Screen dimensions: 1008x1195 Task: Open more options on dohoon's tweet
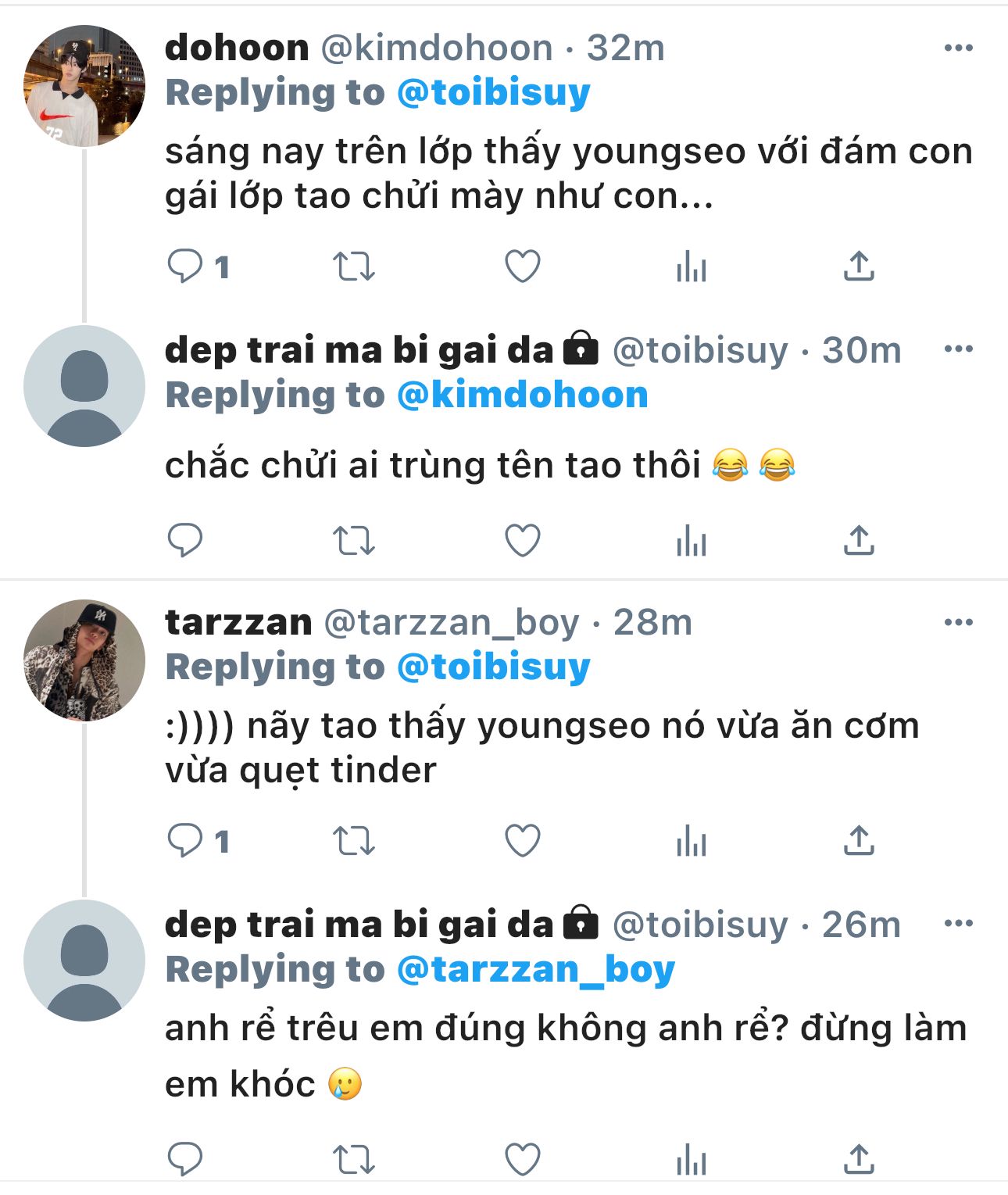958,48
